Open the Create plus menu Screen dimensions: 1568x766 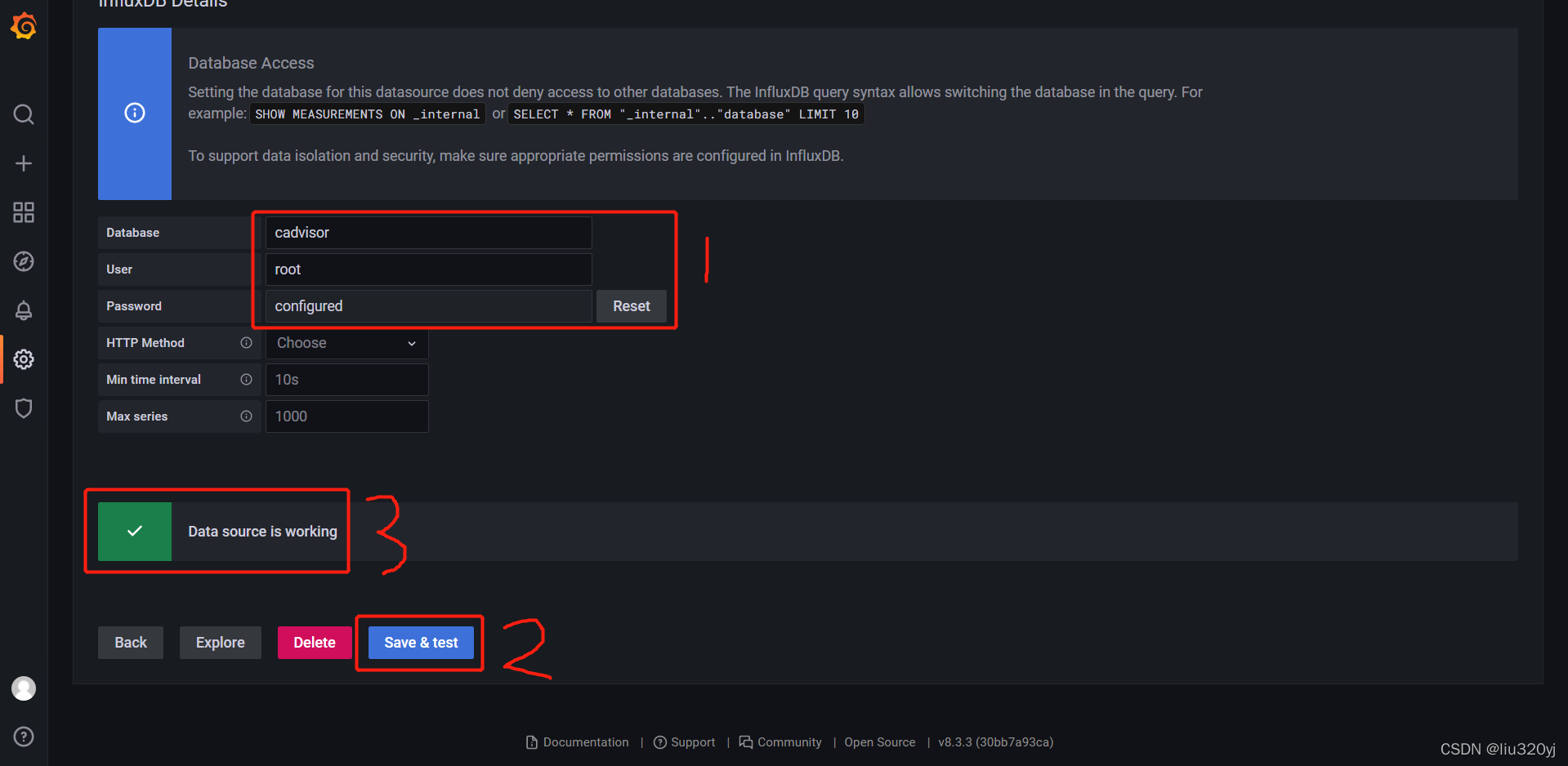[24, 163]
